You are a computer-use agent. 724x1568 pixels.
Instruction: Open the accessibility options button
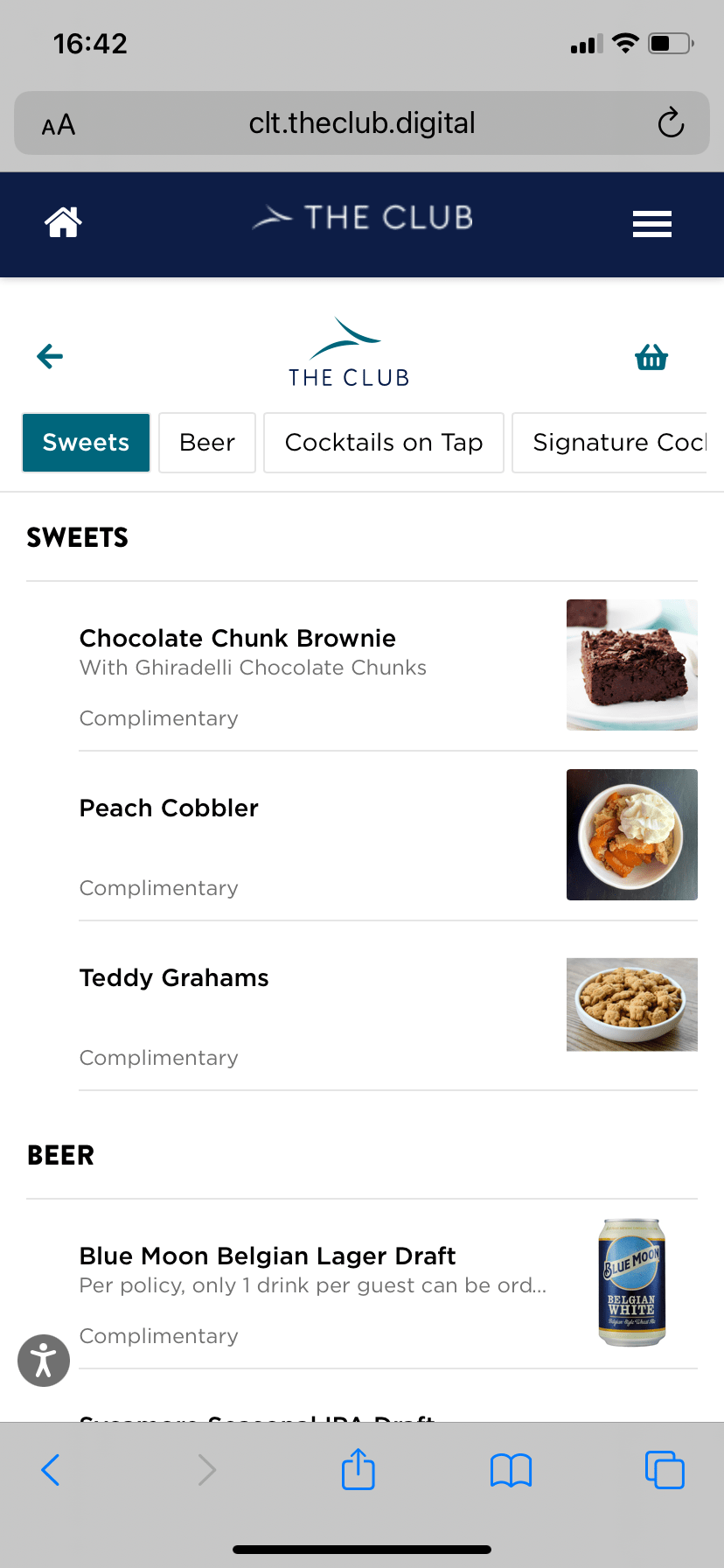[44, 1361]
